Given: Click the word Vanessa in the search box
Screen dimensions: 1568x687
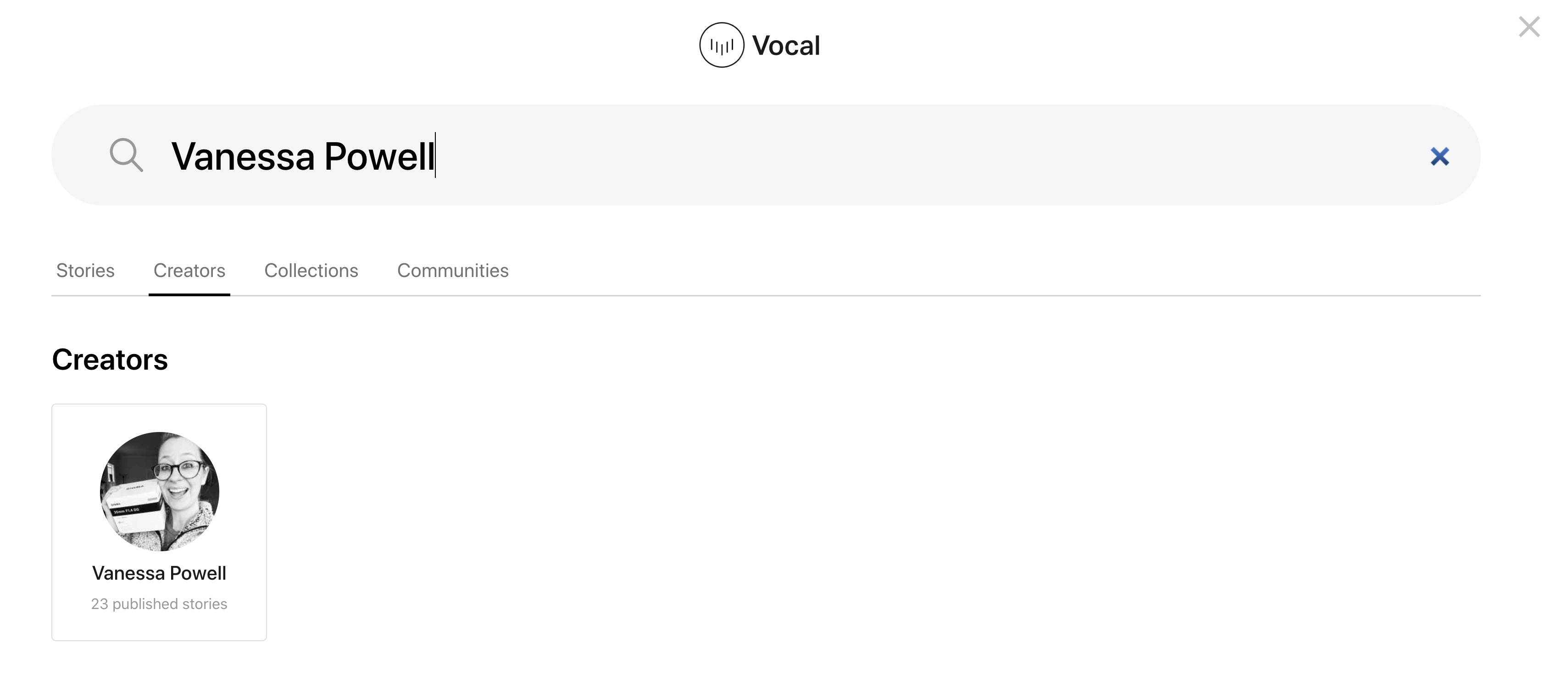Looking at the screenshot, I should pos(243,156).
